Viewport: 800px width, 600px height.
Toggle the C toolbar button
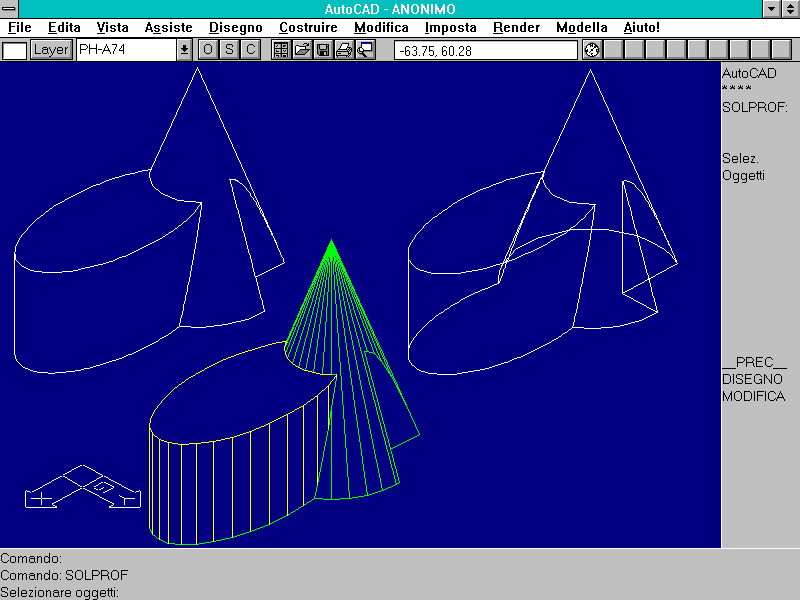click(x=251, y=49)
